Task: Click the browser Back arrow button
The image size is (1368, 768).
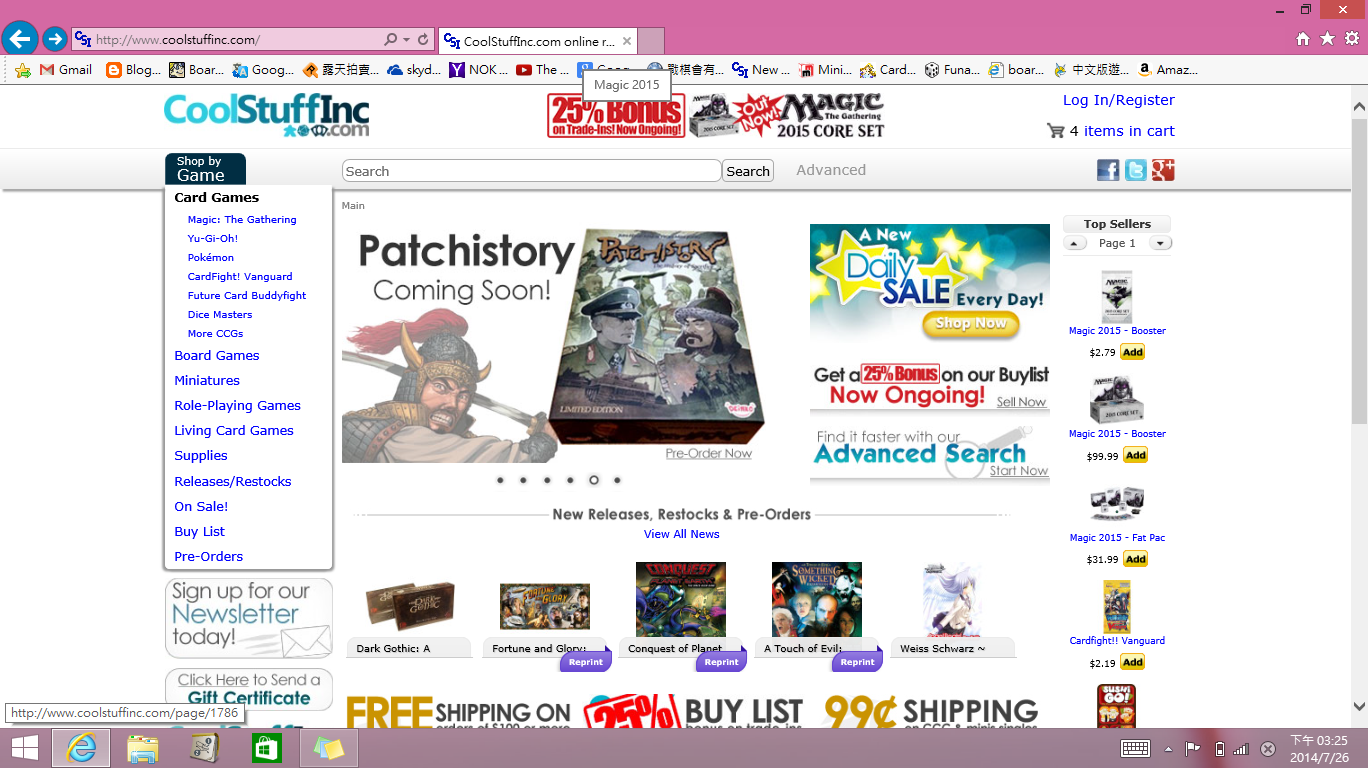Action: (20, 39)
